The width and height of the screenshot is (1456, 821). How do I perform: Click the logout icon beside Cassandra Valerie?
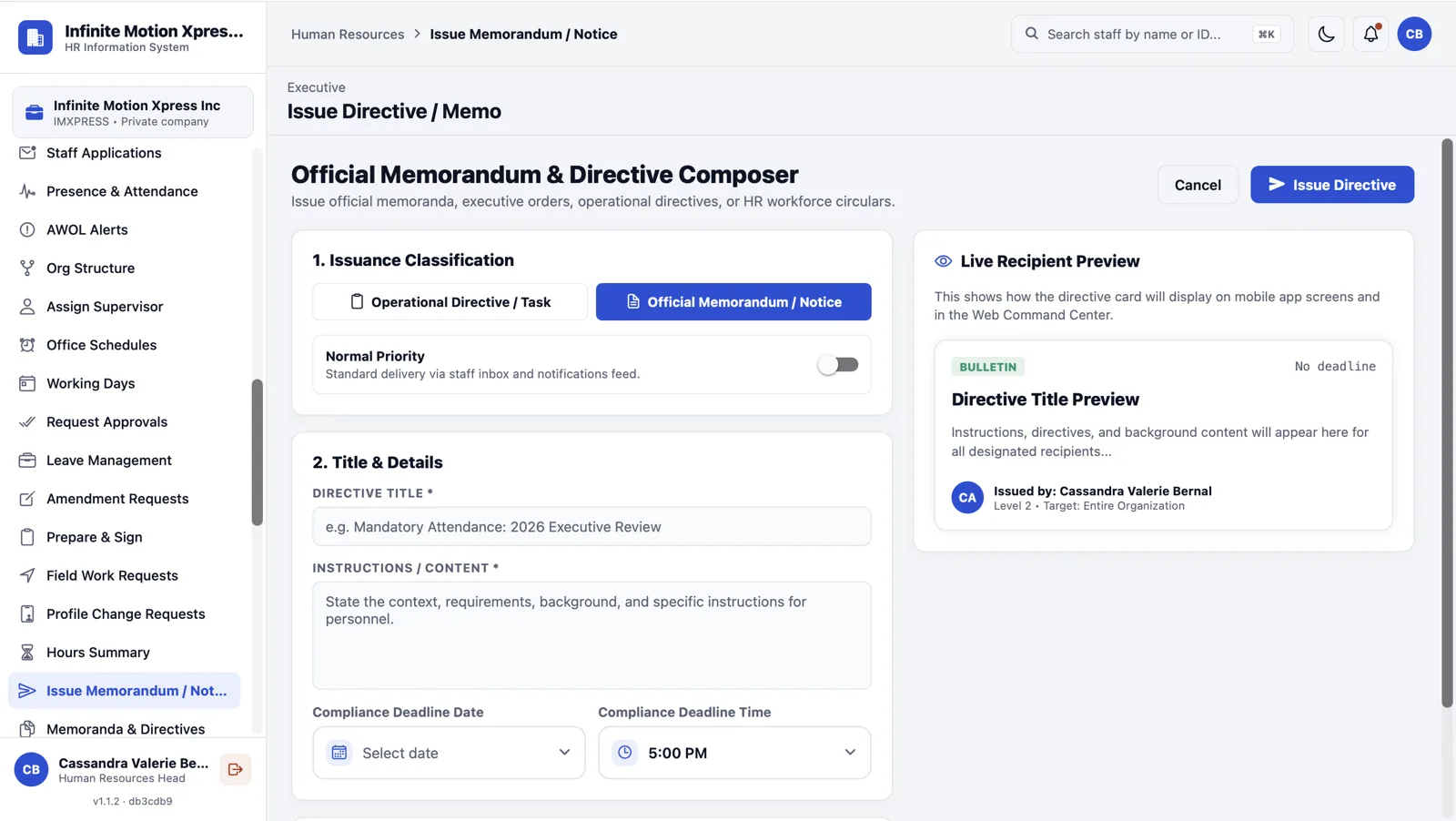tap(236, 770)
